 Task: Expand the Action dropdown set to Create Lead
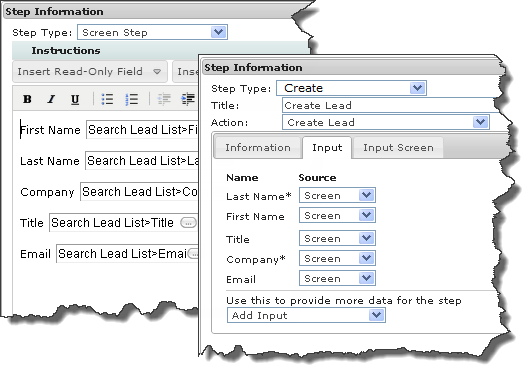click(x=386, y=122)
